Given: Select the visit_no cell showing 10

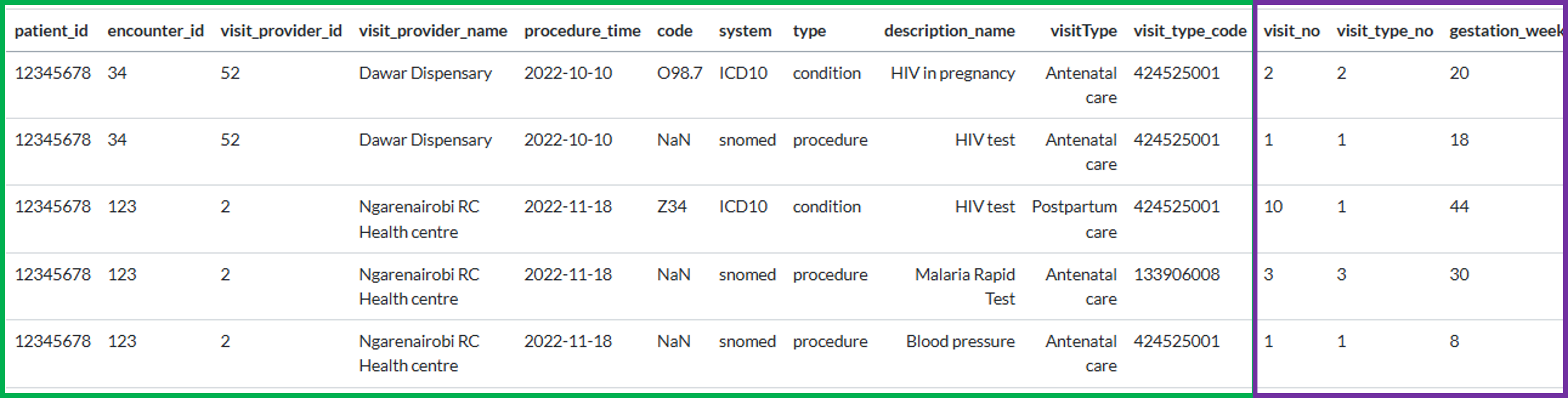Looking at the screenshot, I should point(1273,207).
